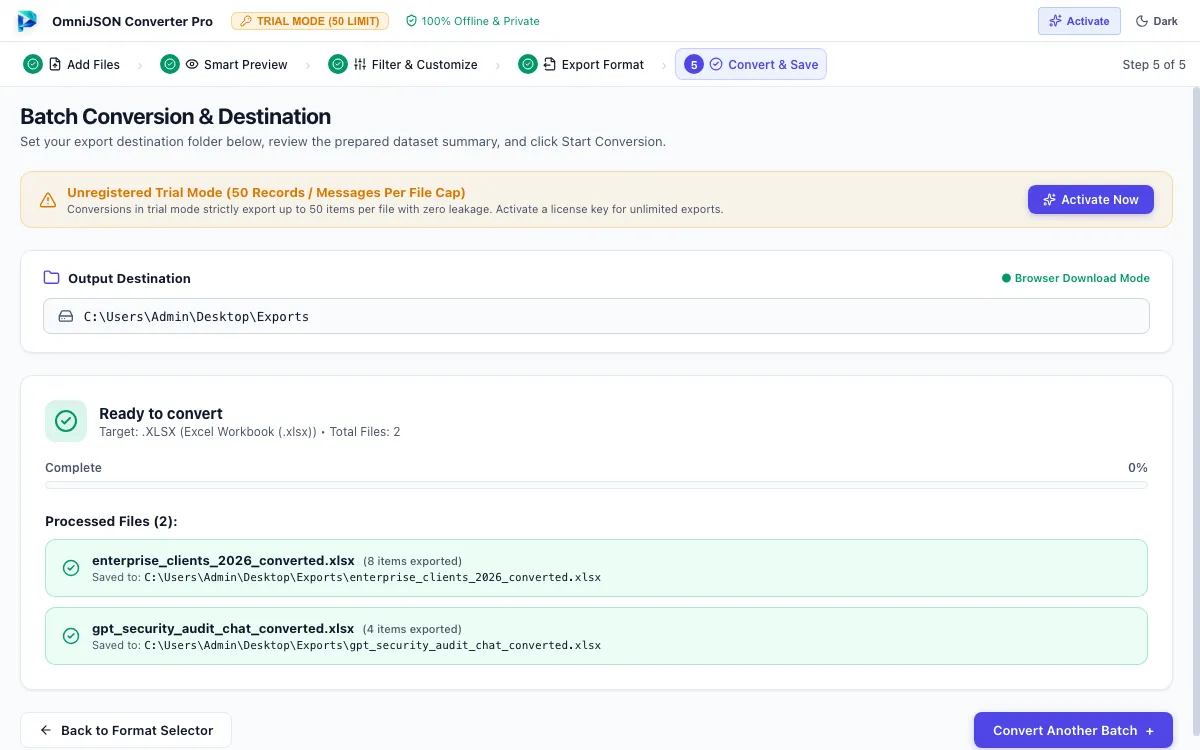Click the Unregistered Trial Mode heading

pyautogui.click(x=266, y=192)
